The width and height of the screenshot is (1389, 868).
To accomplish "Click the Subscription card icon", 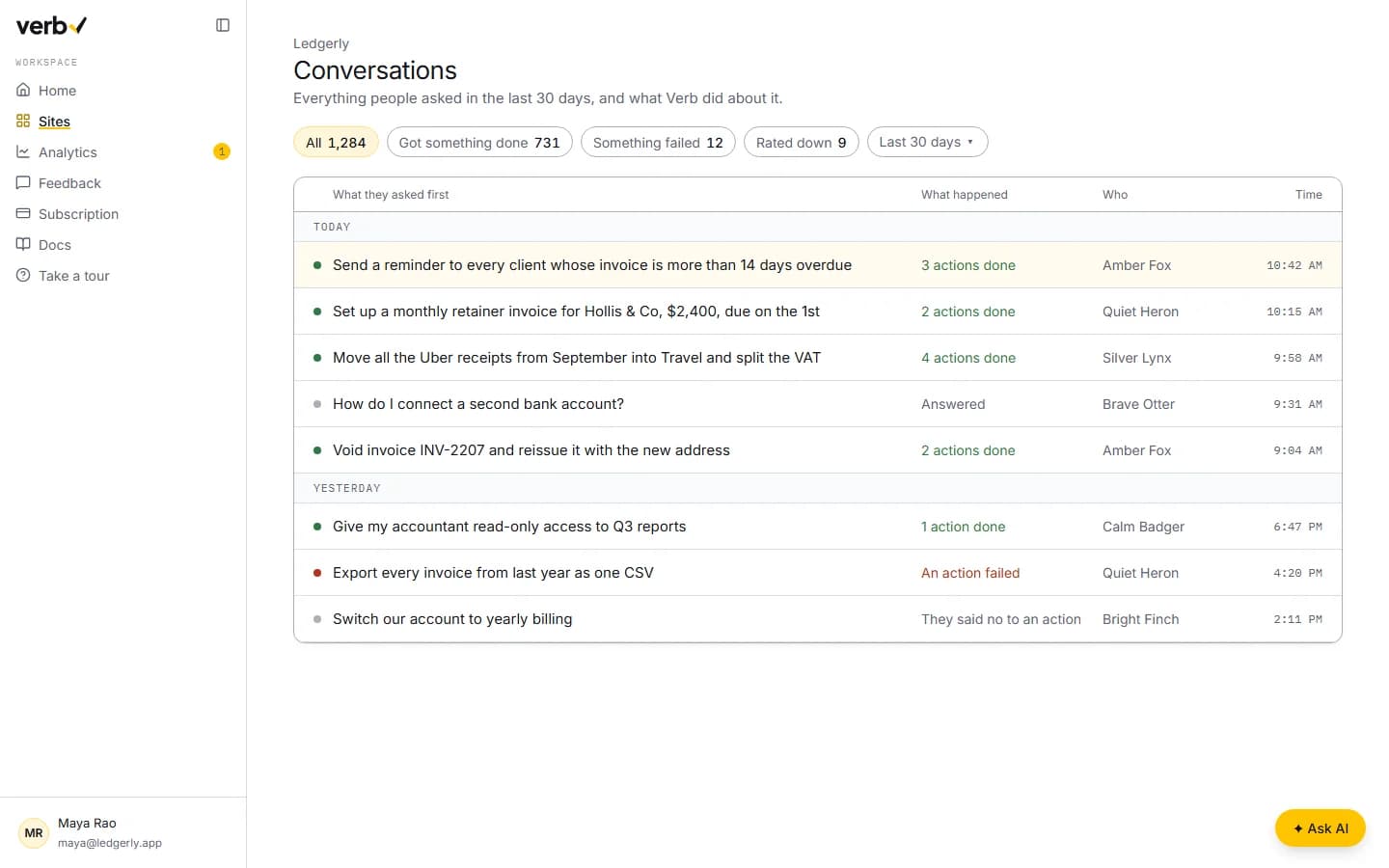I will coord(23,213).
